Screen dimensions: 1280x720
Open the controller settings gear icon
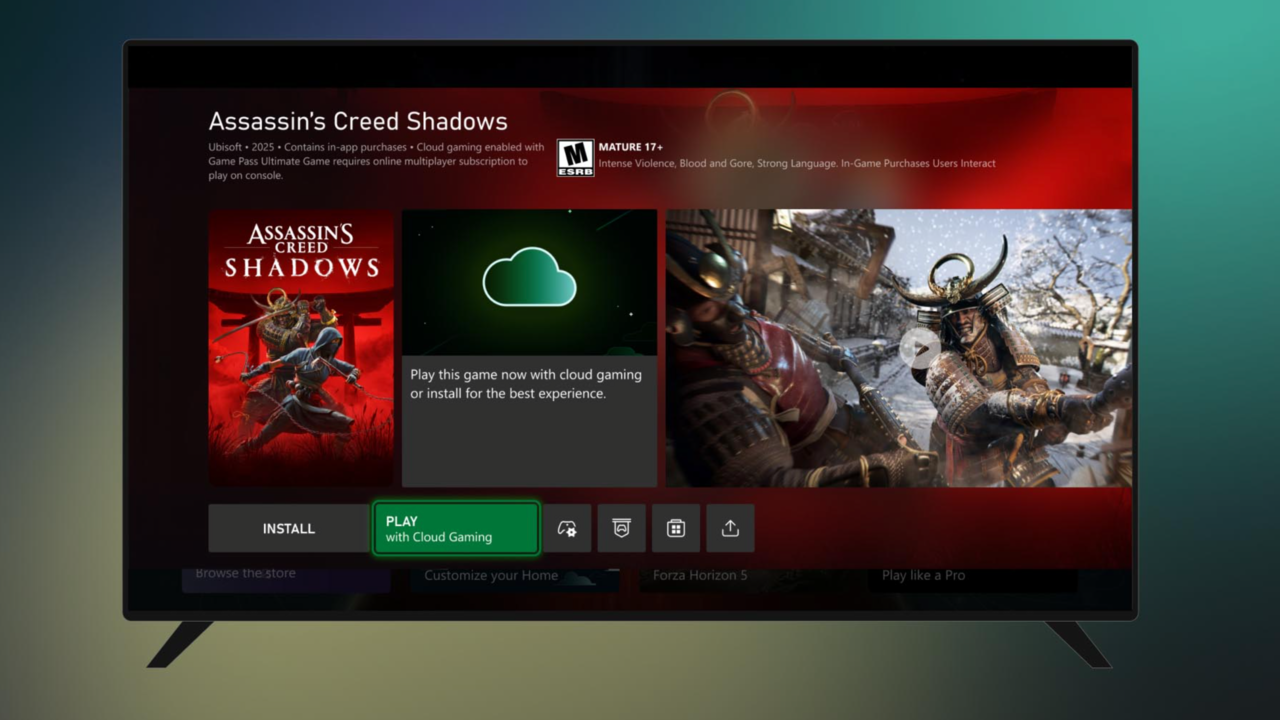[x=567, y=528]
